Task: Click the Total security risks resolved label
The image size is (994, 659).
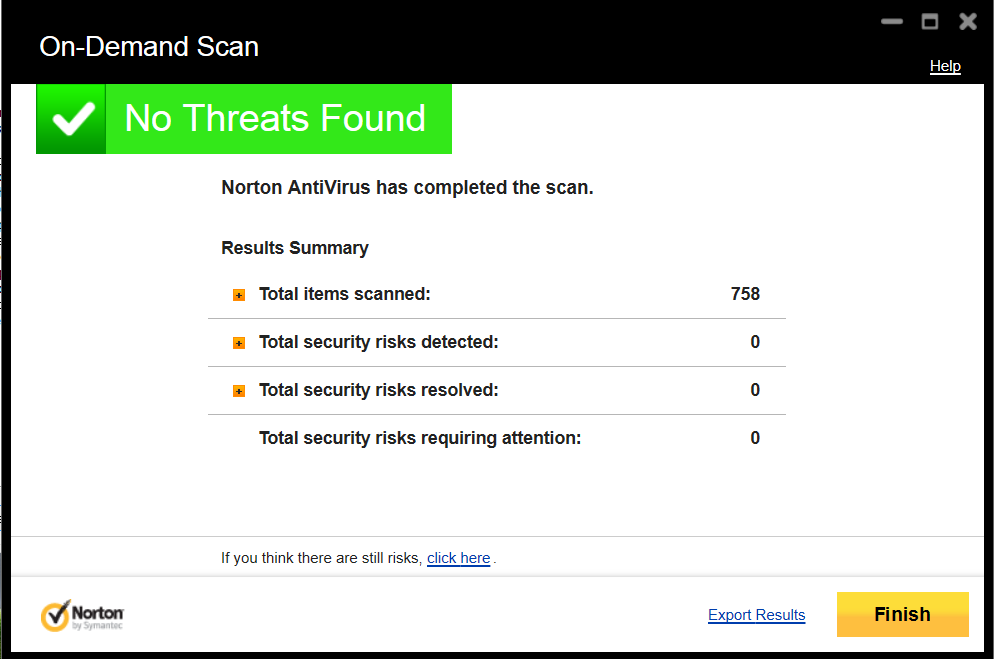Action: [378, 390]
